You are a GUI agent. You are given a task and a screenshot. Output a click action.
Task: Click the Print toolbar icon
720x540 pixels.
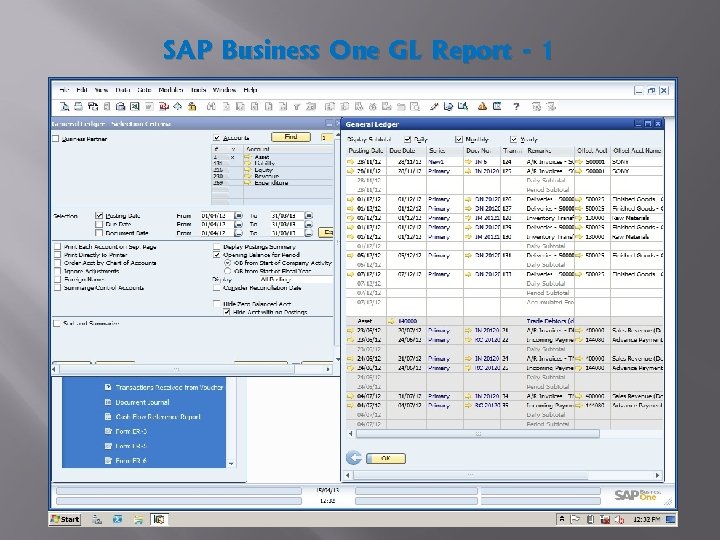pos(79,107)
